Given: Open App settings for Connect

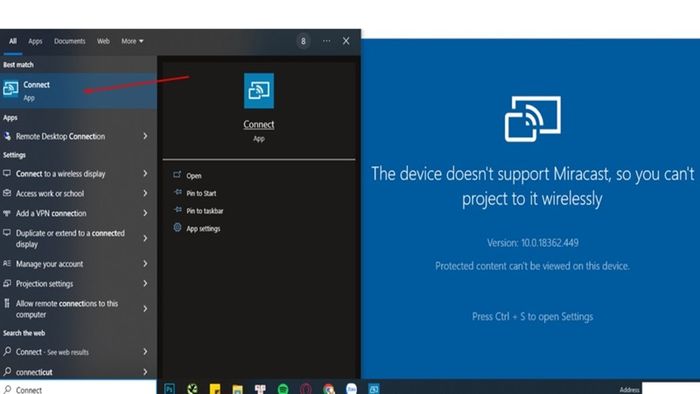Looking at the screenshot, I should (203, 228).
